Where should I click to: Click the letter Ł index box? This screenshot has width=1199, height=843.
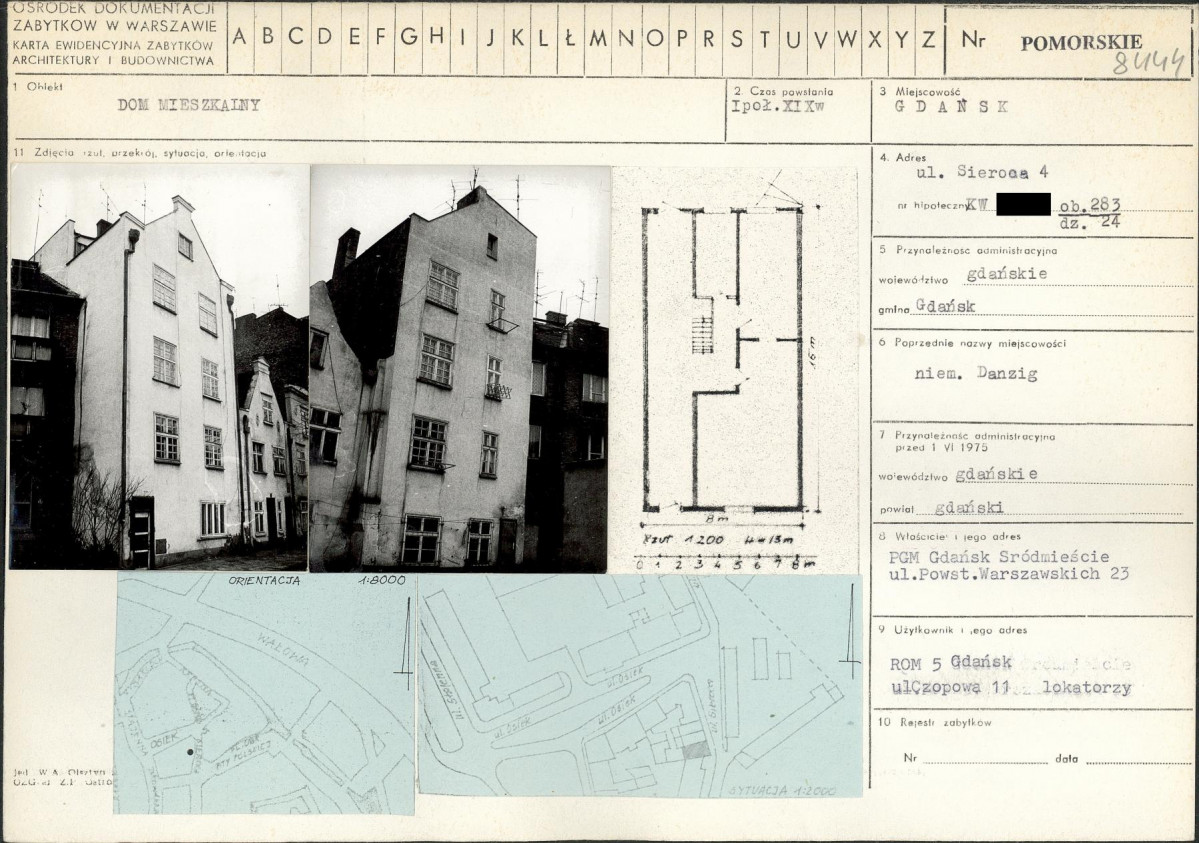point(570,37)
